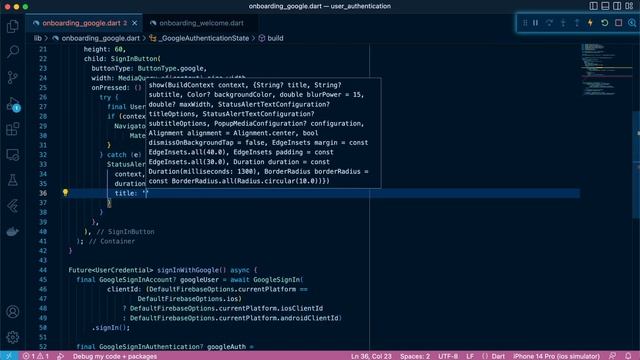This screenshot has width=640, height=360.
Task: Click the onboarding_google.dart breadcrumb
Action: tap(100, 38)
